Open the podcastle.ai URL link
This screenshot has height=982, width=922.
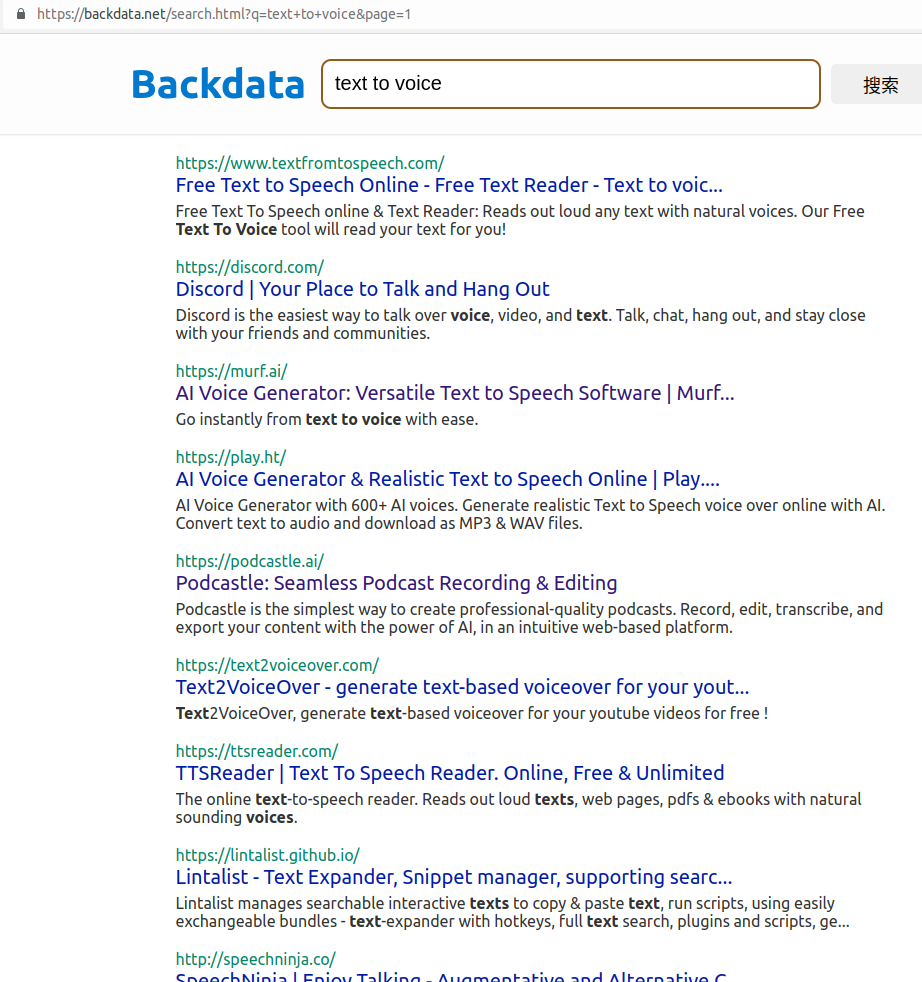pyautogui.click(x=250, y=561)
